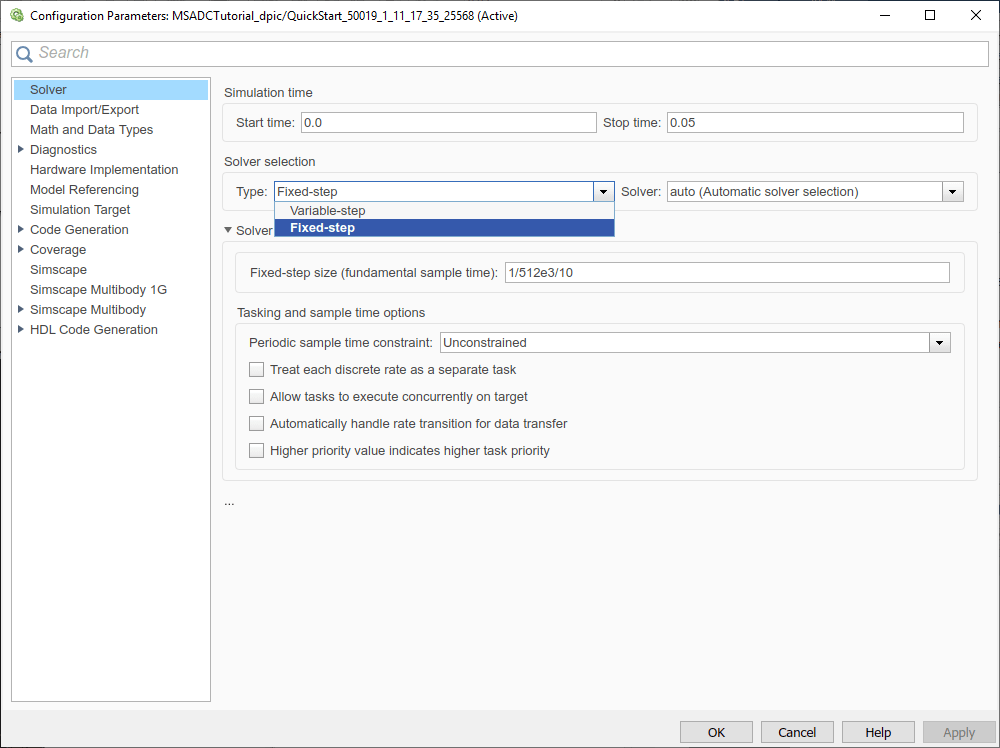Open Help for configuration parameters
1000x748 pixels.
[x=878, y=732]
